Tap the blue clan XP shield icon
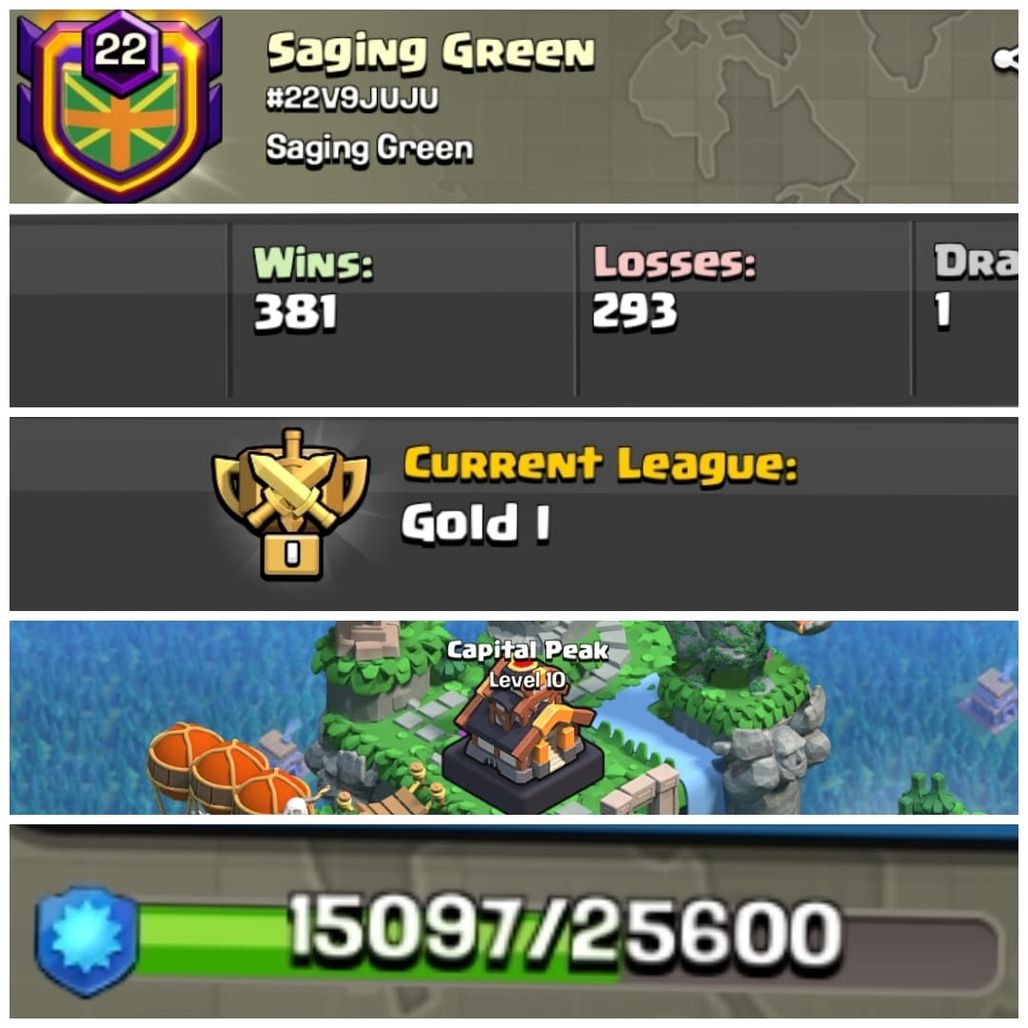1028x1028 pixels. point(87,939)
